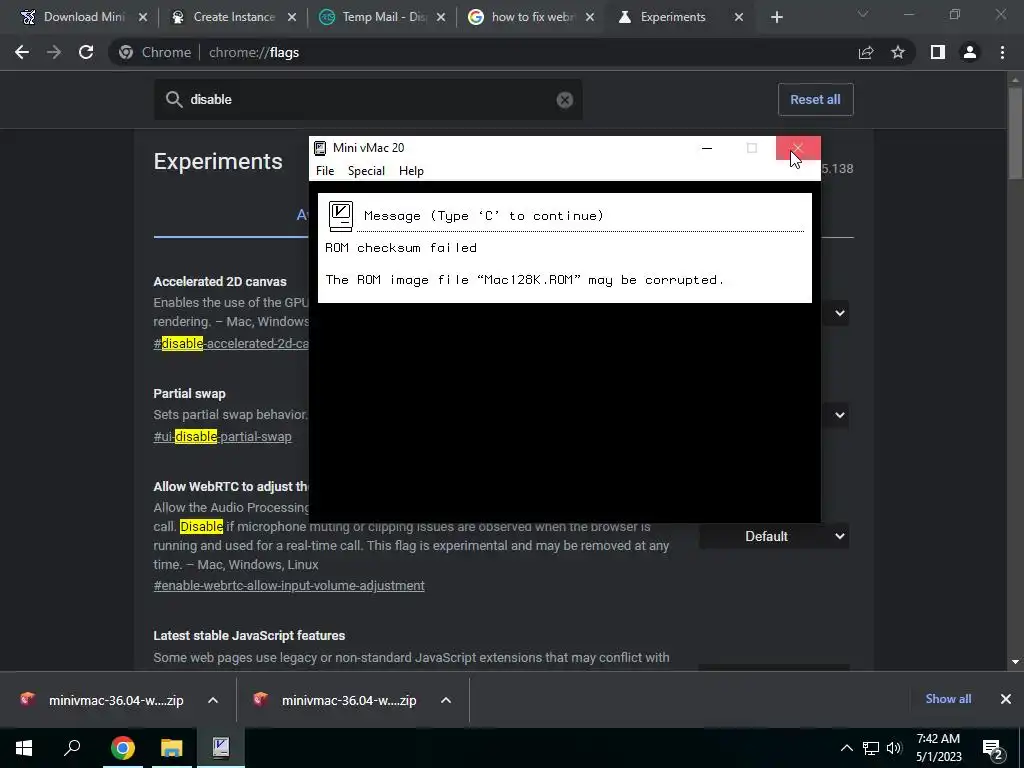
Task: Open the notification center icon
Action: [993, 748]
